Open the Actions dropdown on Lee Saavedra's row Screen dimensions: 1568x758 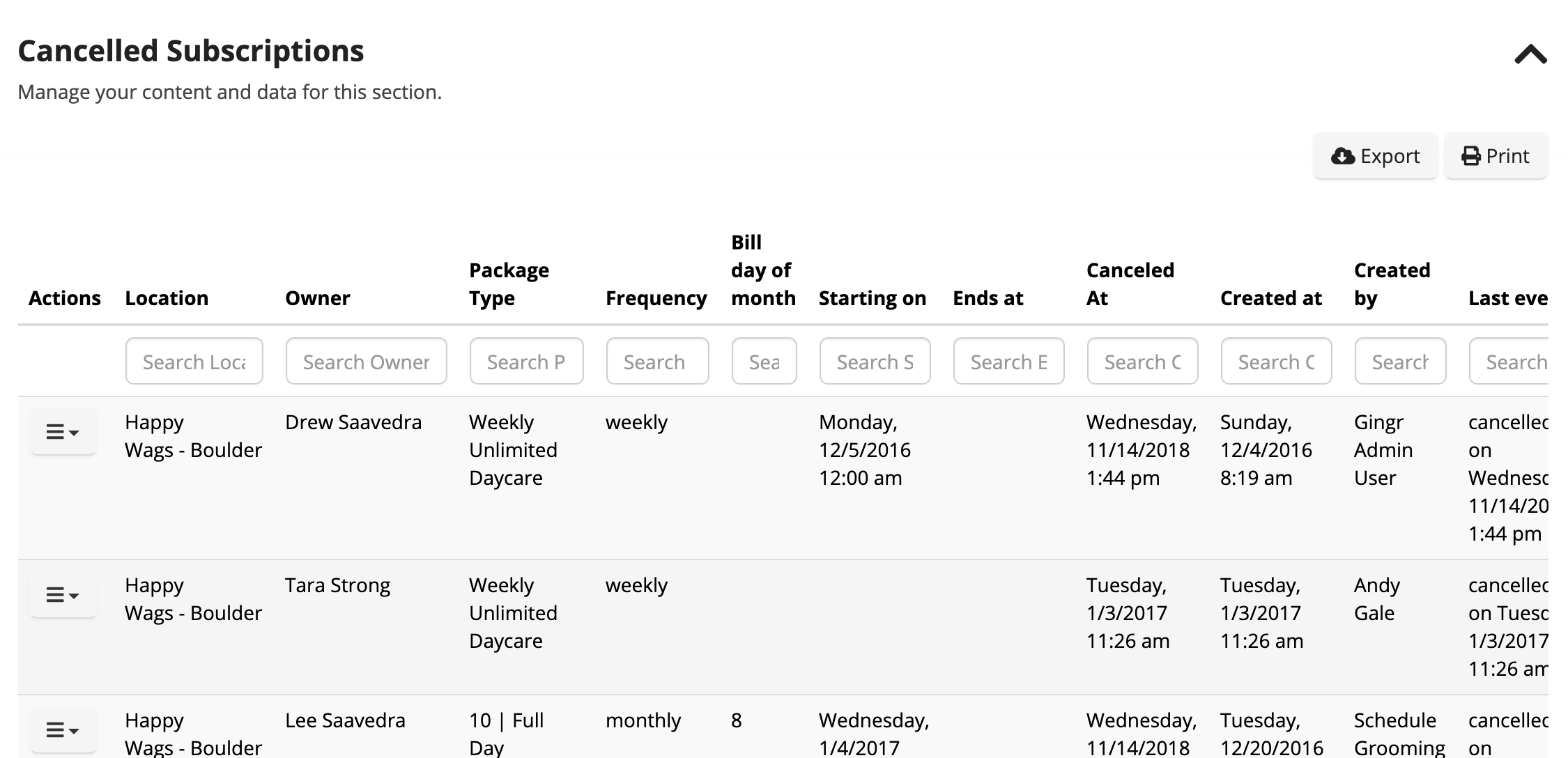63,730
